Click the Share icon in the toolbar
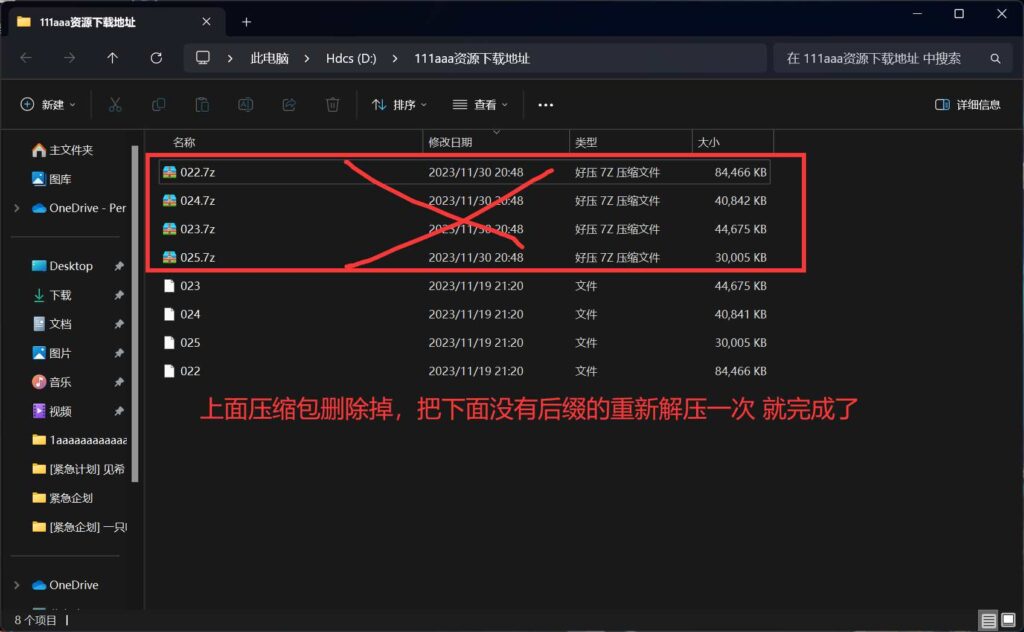This screenshot has width=1024, height=632. tap(289, 104)
